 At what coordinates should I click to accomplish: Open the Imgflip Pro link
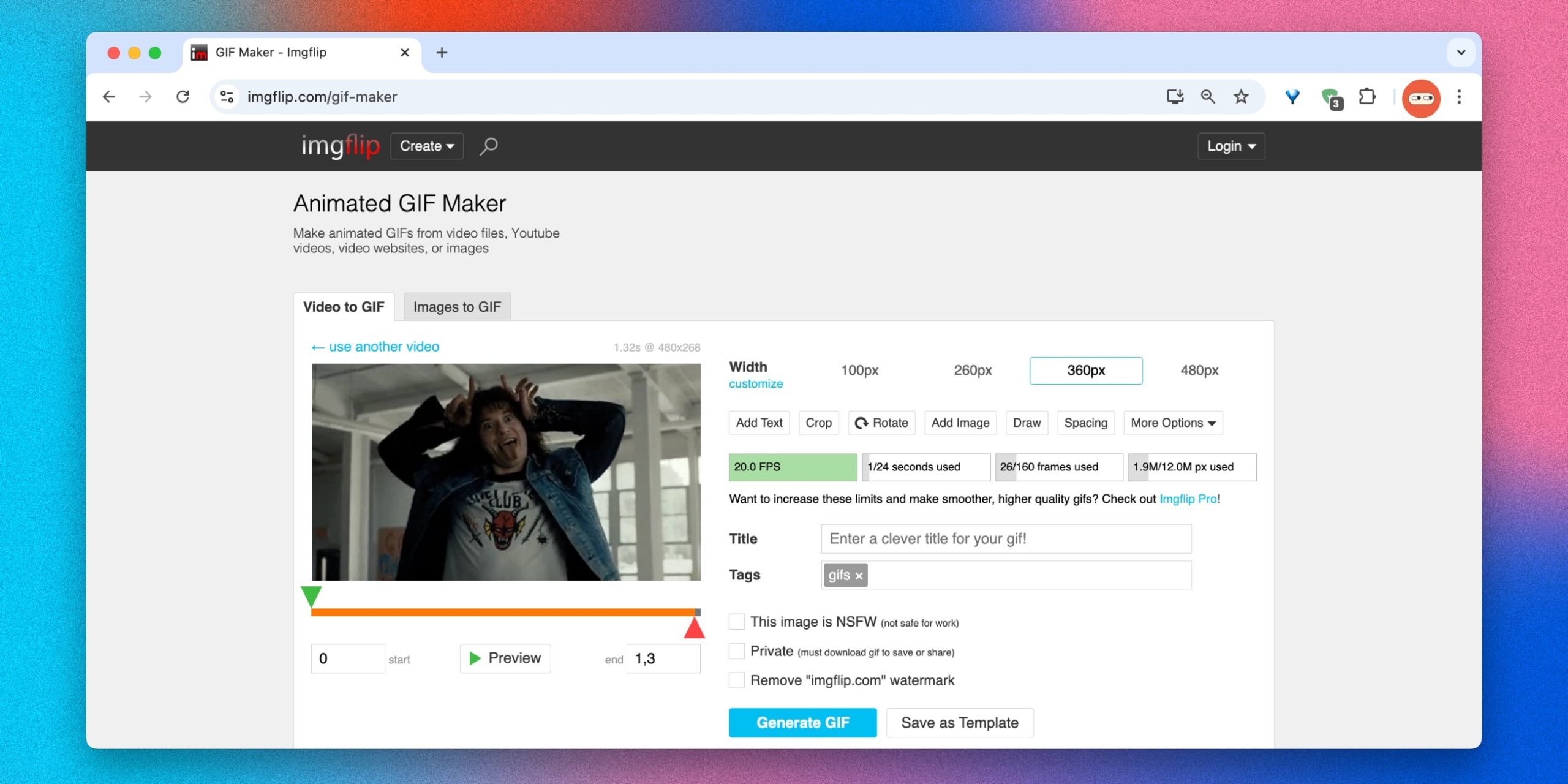[1188, 499]
